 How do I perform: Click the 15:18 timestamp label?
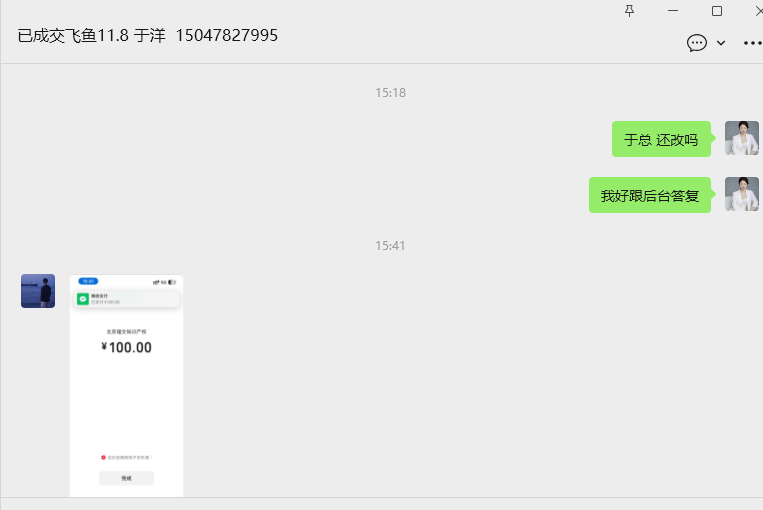point(390,92)
